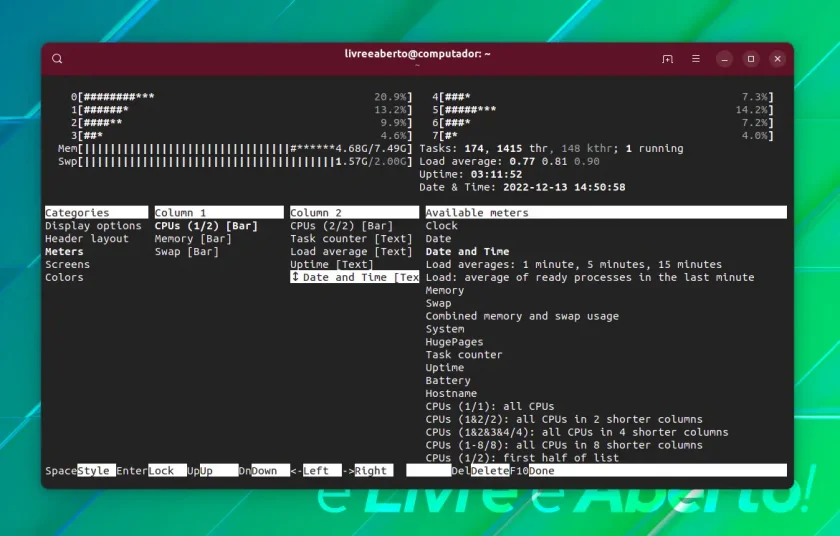The width and height of the screenshot is (840, 536).
Task: Choose System from Available meters
Action: 445,329
